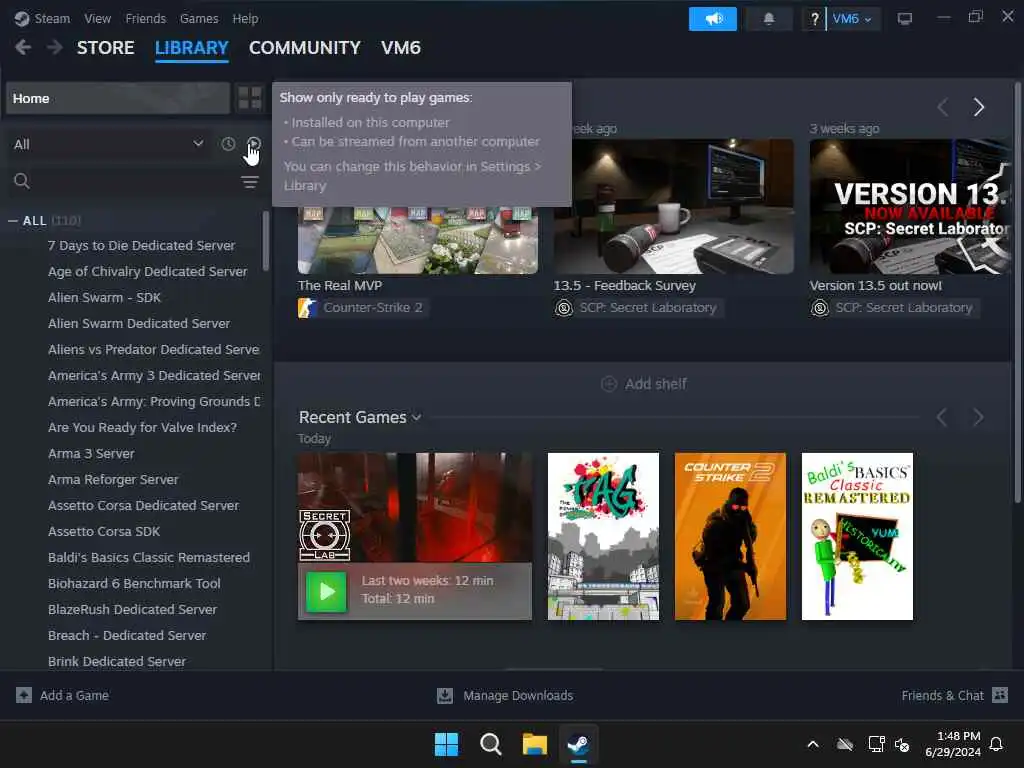
Task: Open the Friends & Chat icon
Action: point(1000,695)
